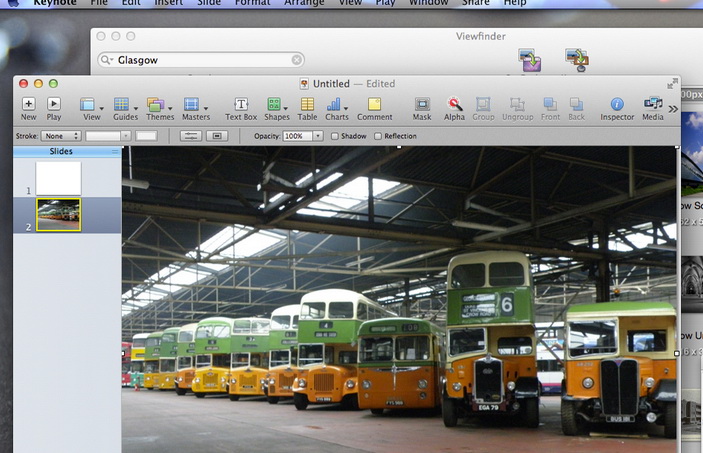Open the View toolbar menu

[x=91, y=109]
